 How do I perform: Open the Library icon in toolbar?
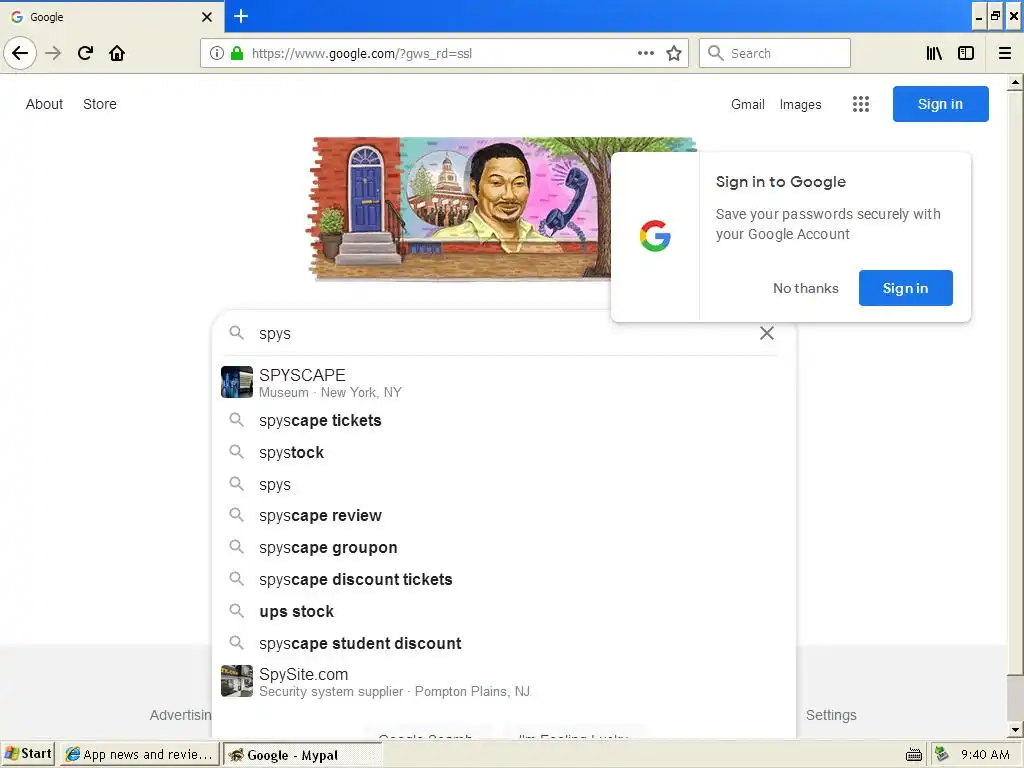point(934,53)
